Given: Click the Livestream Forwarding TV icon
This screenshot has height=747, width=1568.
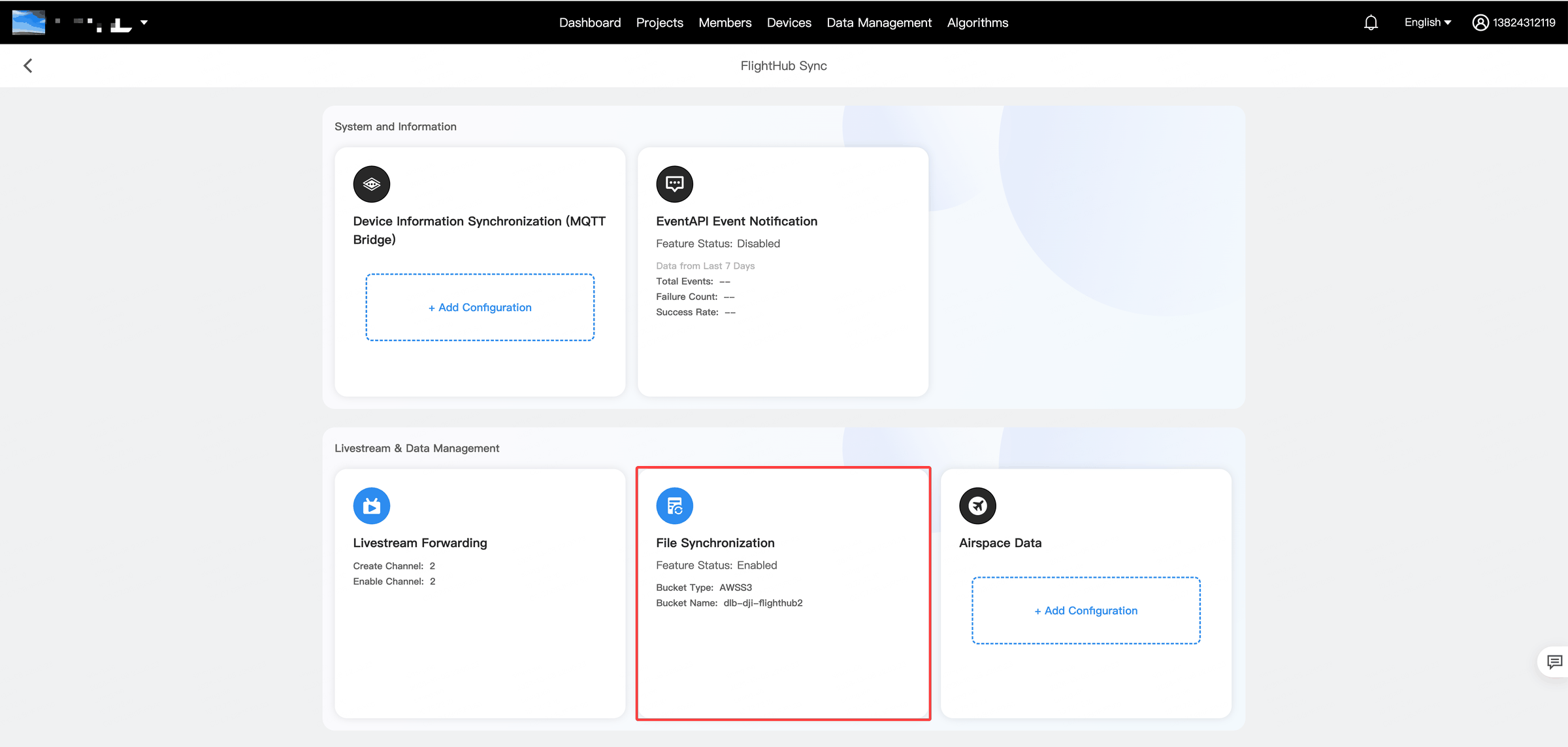Looking at the screenshot, I should pyautogui.click(x=372, y=506).
